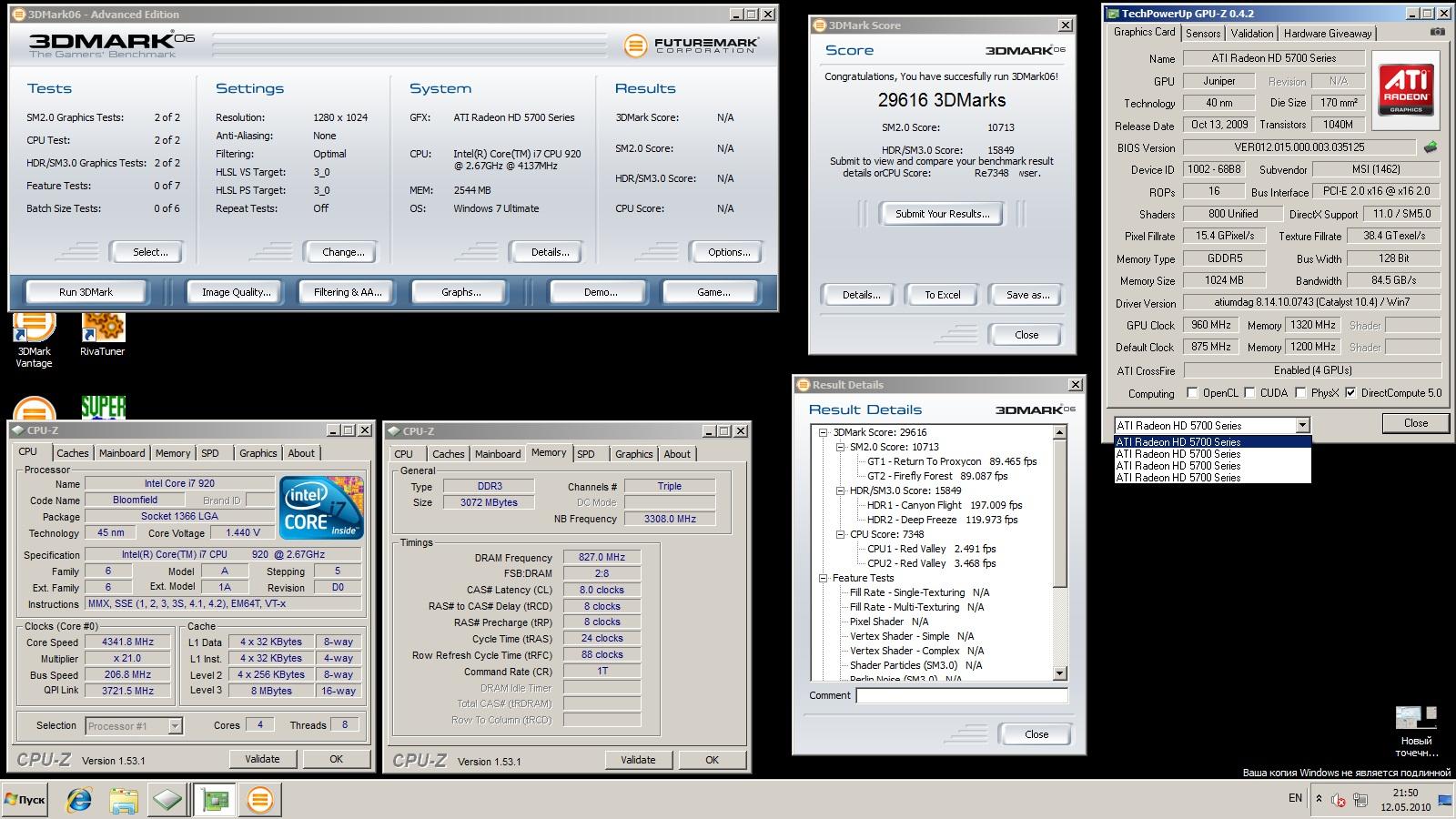The height and width of the screenshot is (819, 1456).
Task: Open Windows Explorer folder icon in taskbar
Action: click(124, 800)
